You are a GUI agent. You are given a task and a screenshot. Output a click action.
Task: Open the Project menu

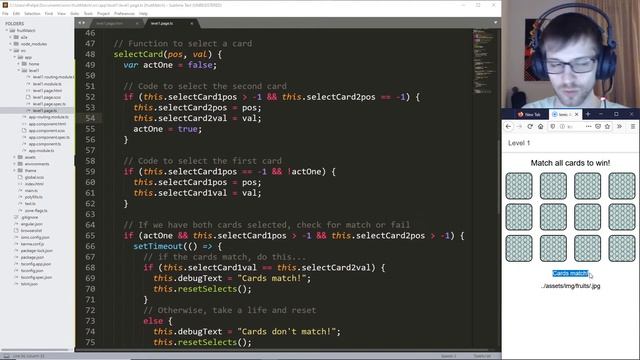[103, 13]
